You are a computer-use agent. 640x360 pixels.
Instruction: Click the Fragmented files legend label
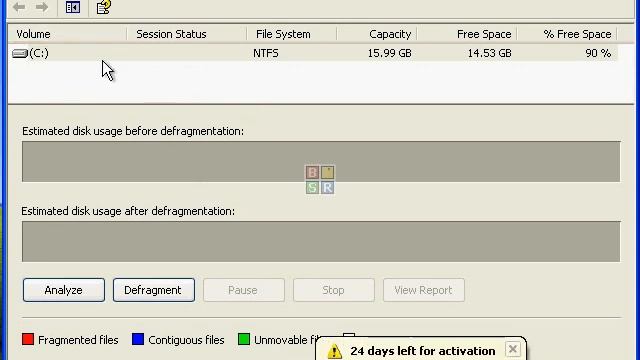coord(78,340)
